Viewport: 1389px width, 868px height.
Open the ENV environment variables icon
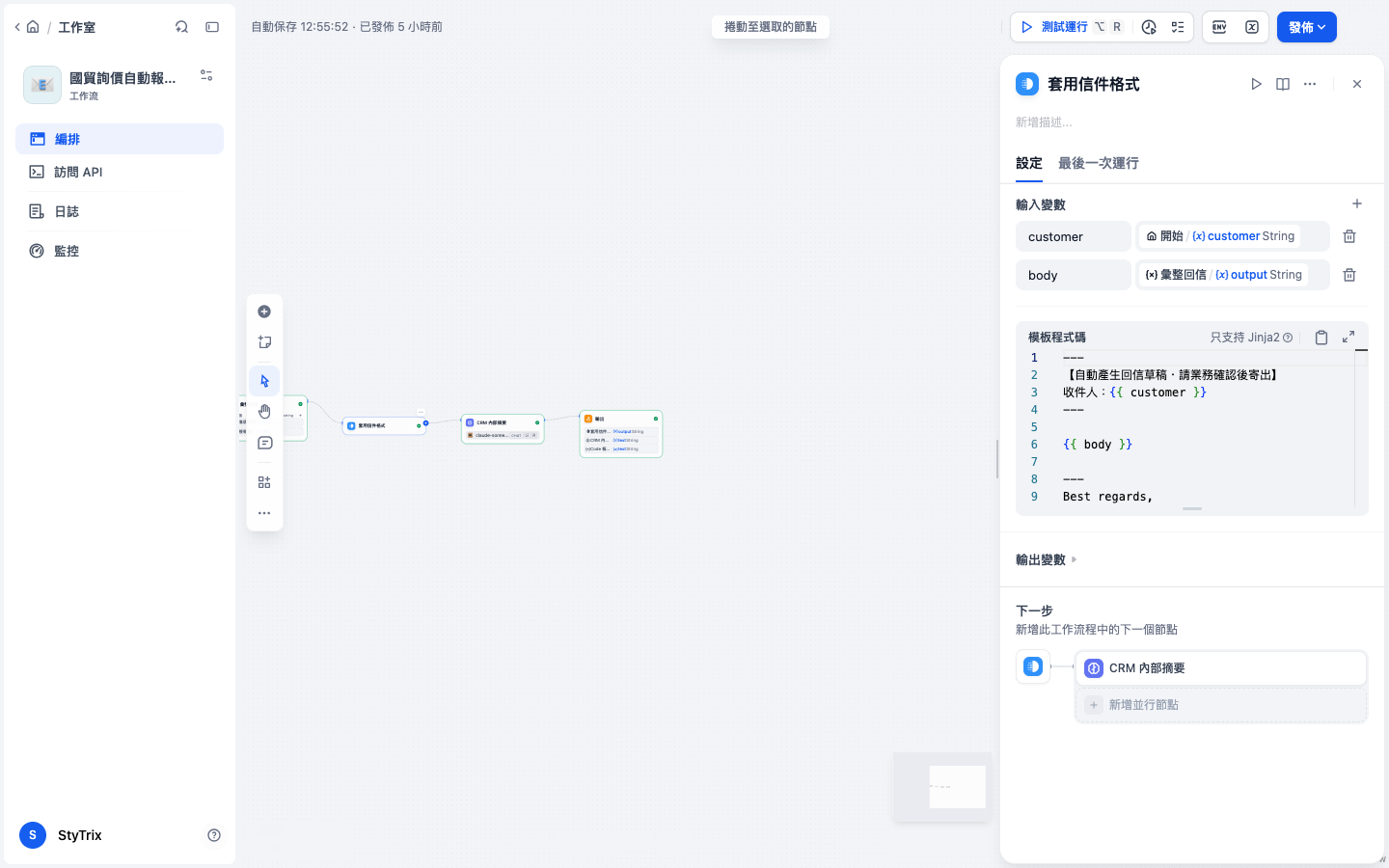(1219, 27)
